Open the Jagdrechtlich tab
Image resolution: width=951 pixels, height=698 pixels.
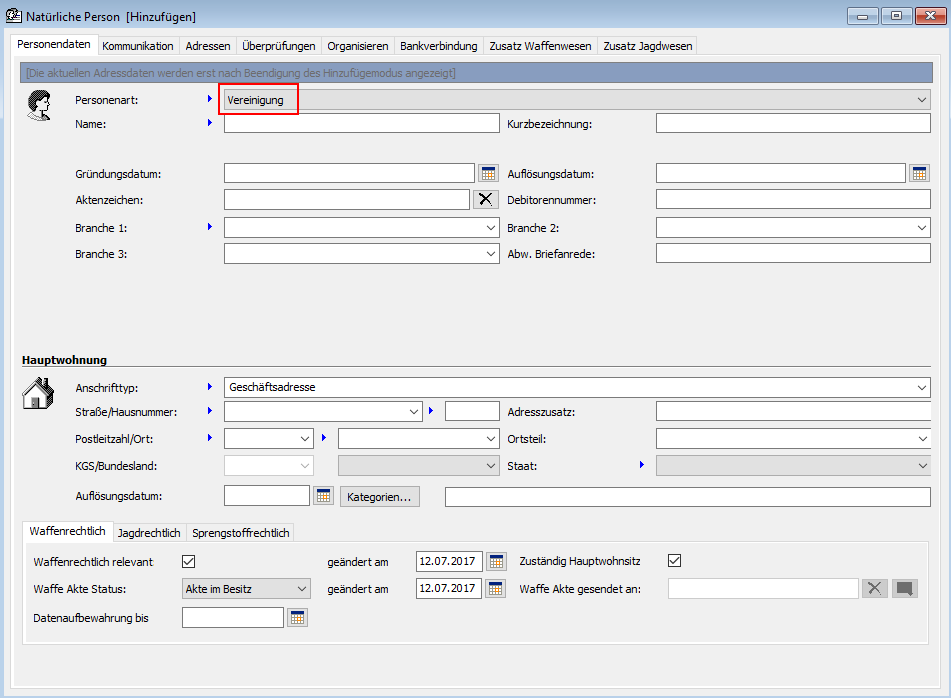pos(150,533)
